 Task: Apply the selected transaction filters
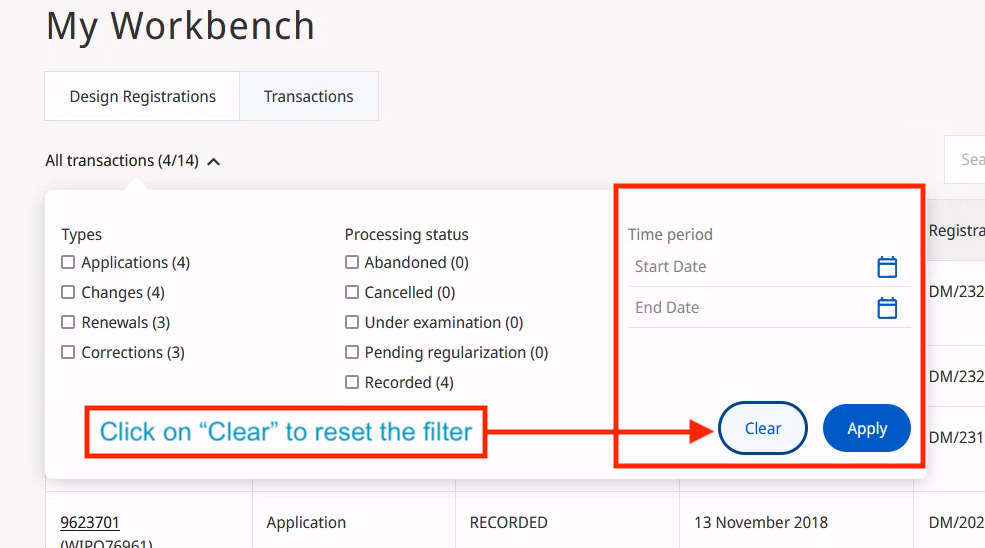(866, 429)
